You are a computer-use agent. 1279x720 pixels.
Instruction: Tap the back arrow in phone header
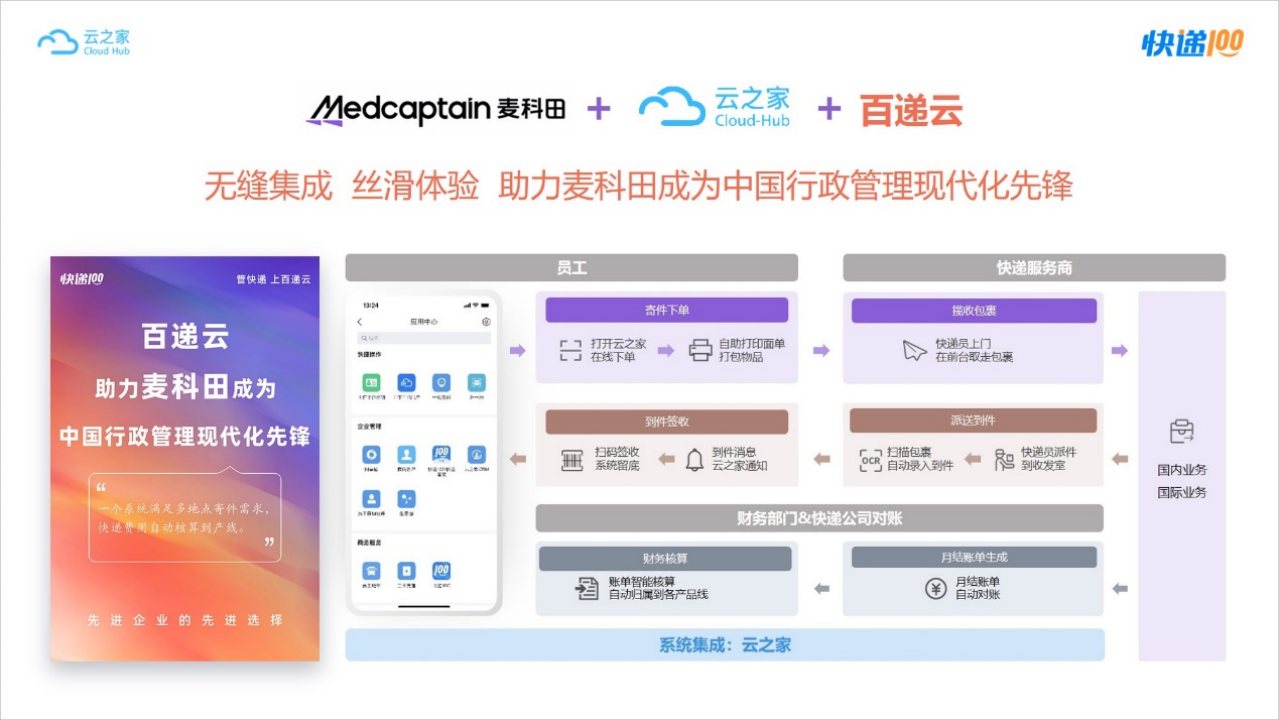360,322
